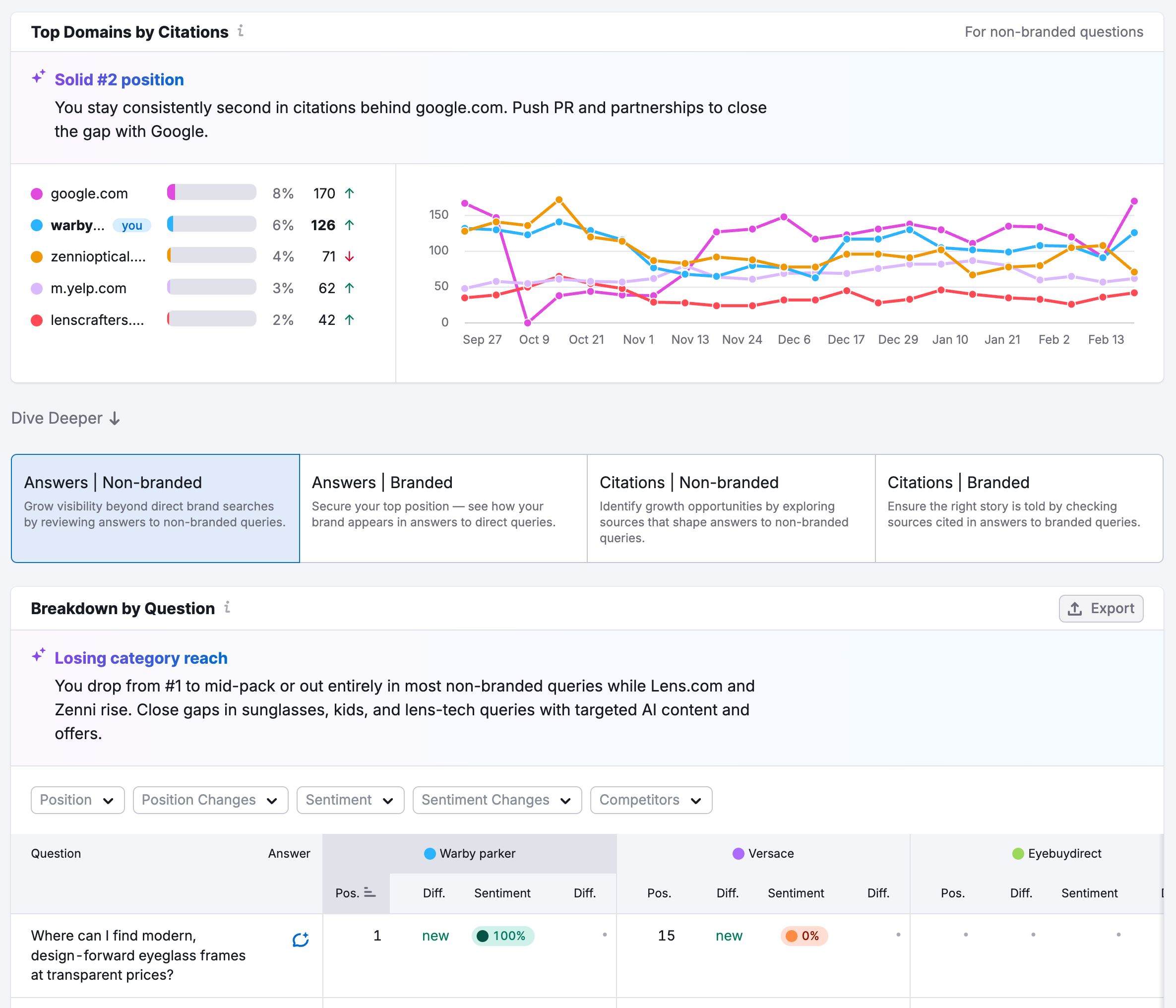This screenshot has height=1008, width=1176.
Task: Click the info icon beside Breakdown by Question
Action: pos(228,607)
